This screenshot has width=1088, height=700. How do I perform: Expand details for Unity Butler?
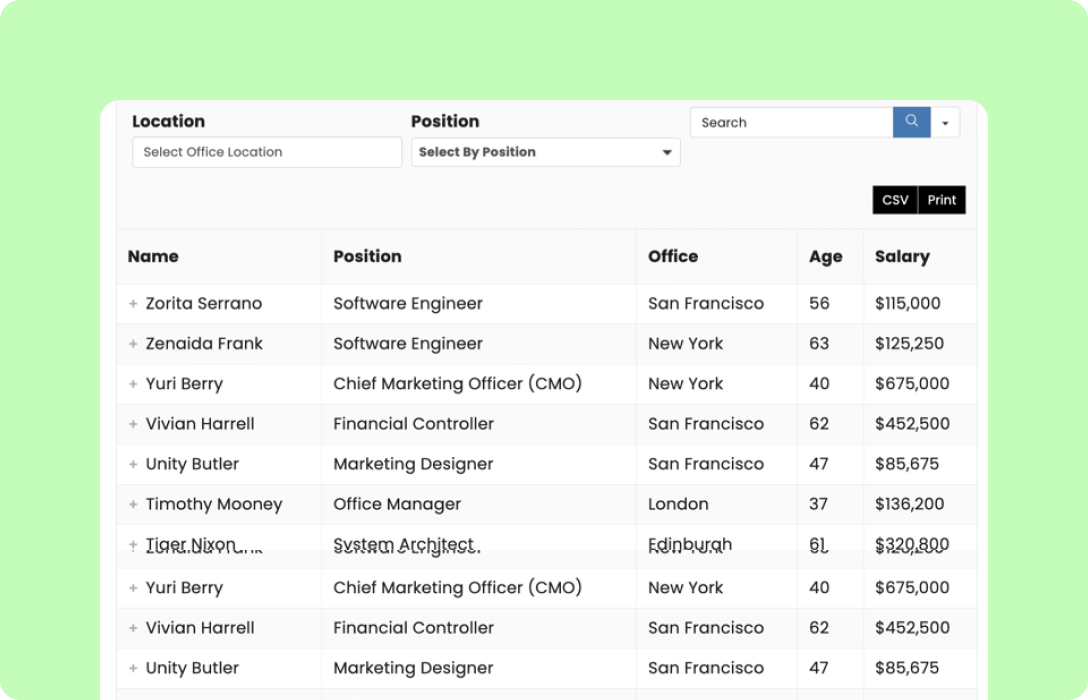pyautogui.click(x=133, y=463)
